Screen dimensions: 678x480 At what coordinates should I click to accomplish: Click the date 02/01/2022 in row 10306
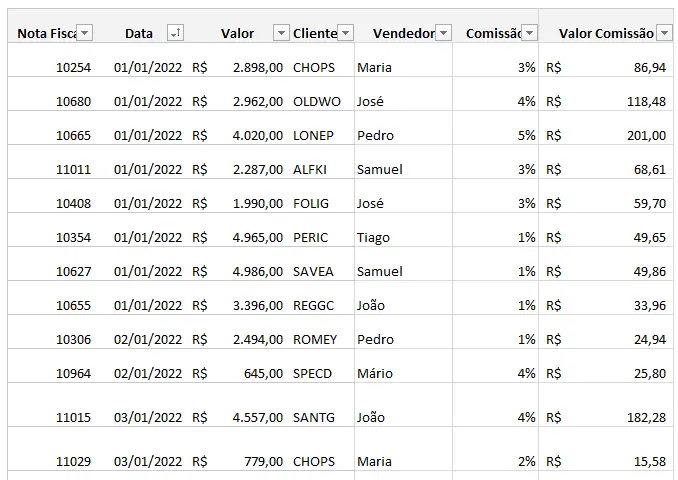(148, 339)
